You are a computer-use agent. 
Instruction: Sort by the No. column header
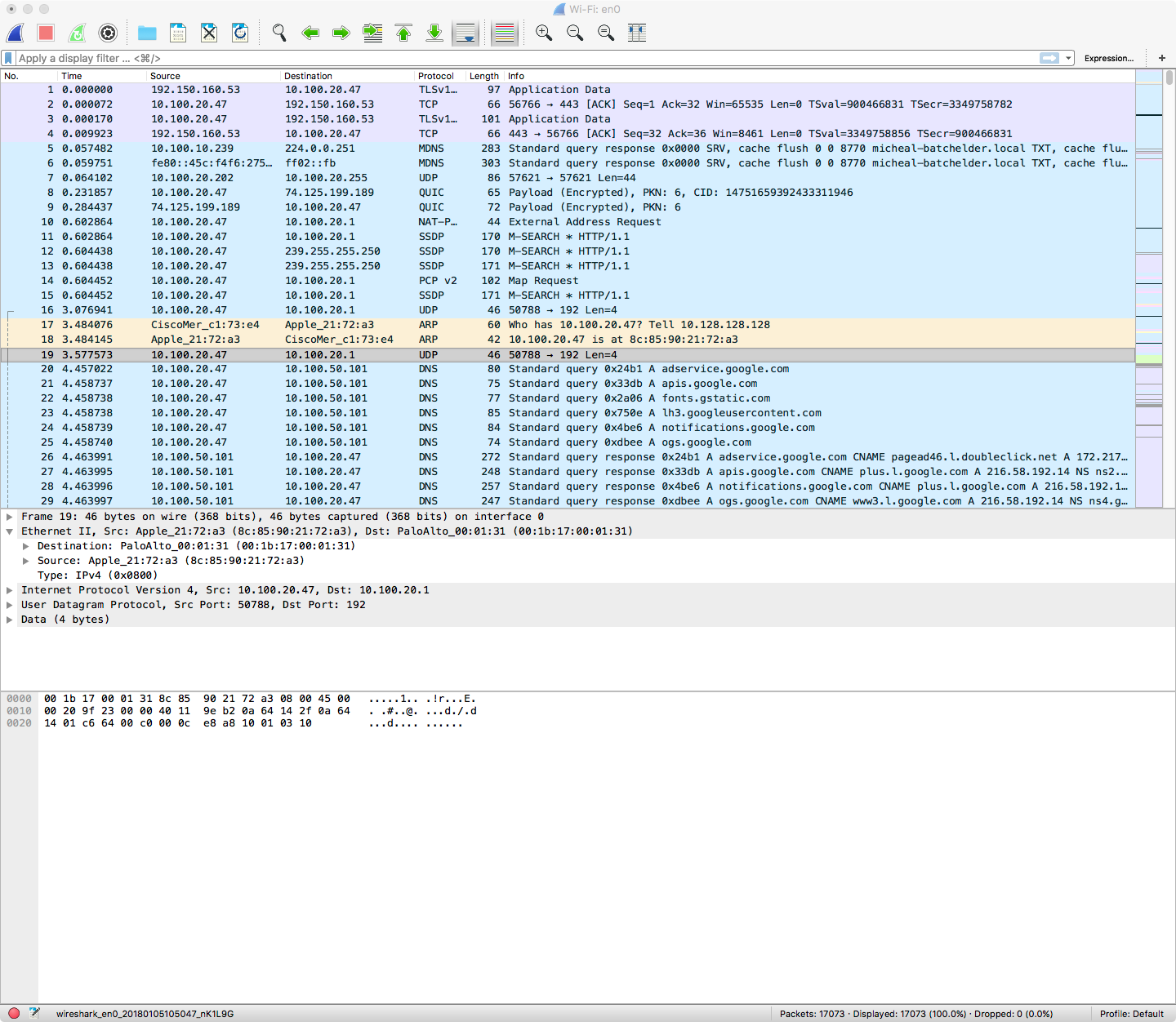pos(29,76)
